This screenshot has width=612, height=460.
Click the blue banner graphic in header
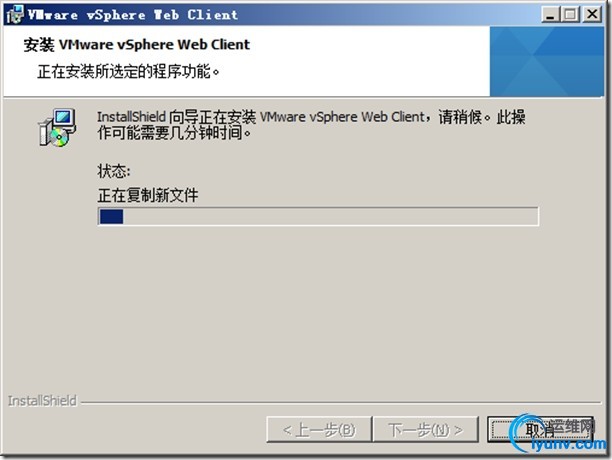(x=546, y=61)
